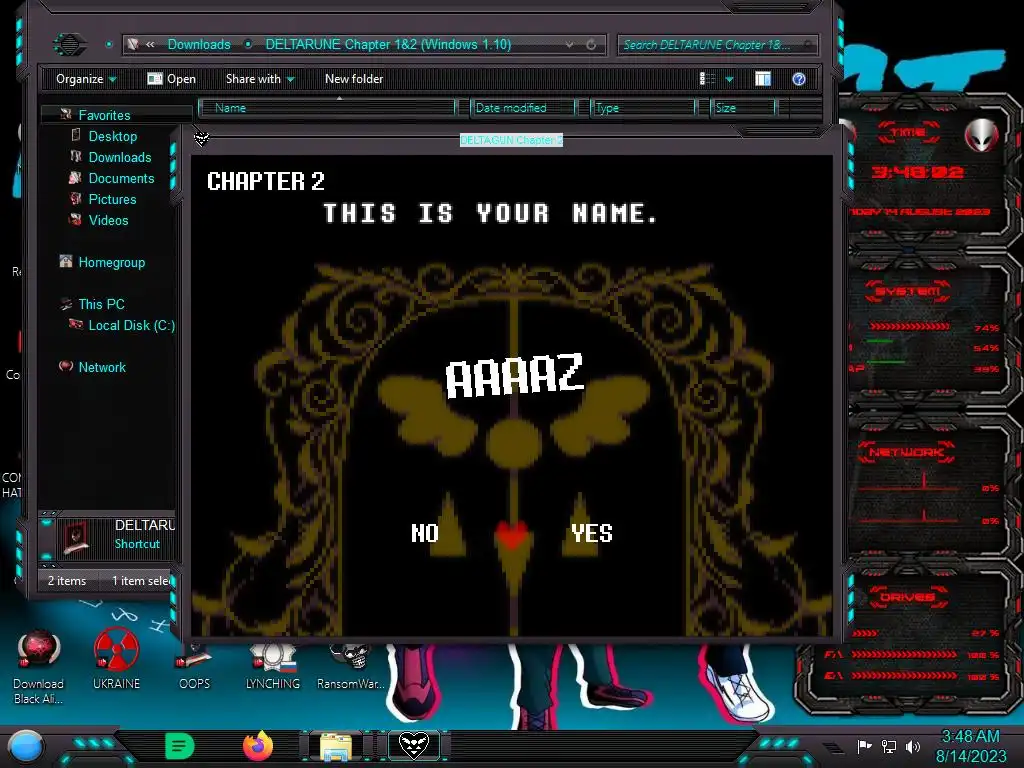Expand the address bar history dropdown
This screenshot has height=768, width=1024.
pos(569,44)
